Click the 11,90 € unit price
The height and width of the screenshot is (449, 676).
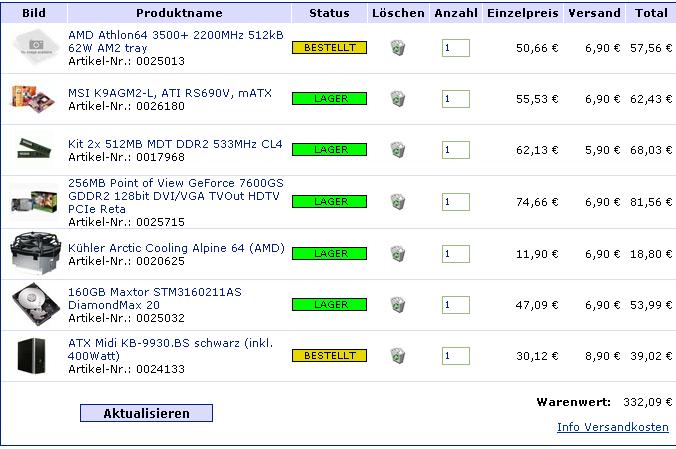tap(537, 254)
